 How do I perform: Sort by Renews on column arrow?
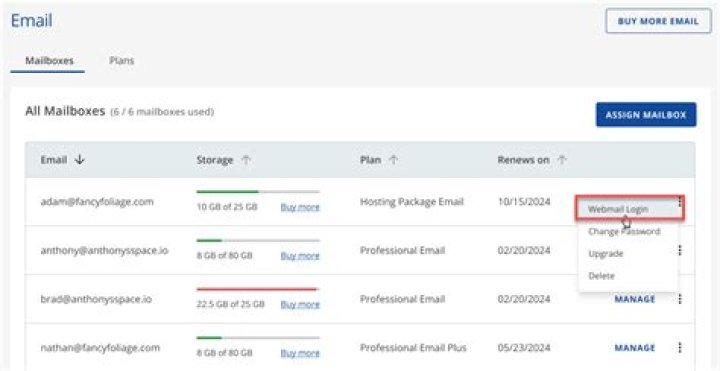[x=562, y=160]
